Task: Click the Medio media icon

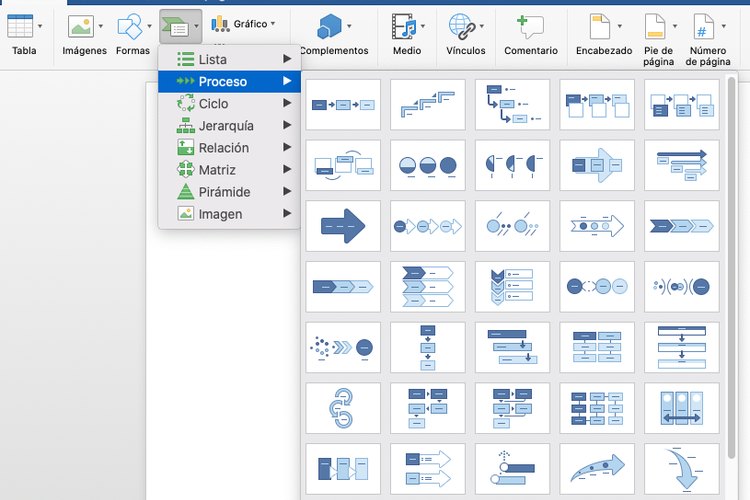Action: [404, 26]
